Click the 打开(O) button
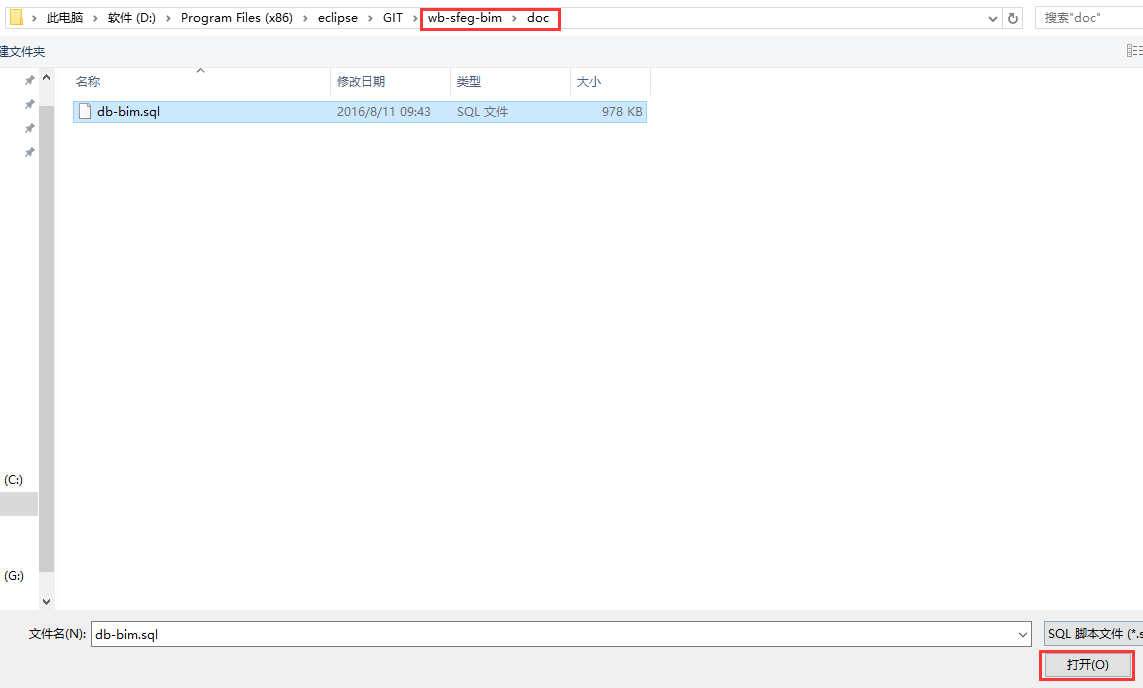1143x688 pixels. pyautogui.click(x=1087, y=665)
